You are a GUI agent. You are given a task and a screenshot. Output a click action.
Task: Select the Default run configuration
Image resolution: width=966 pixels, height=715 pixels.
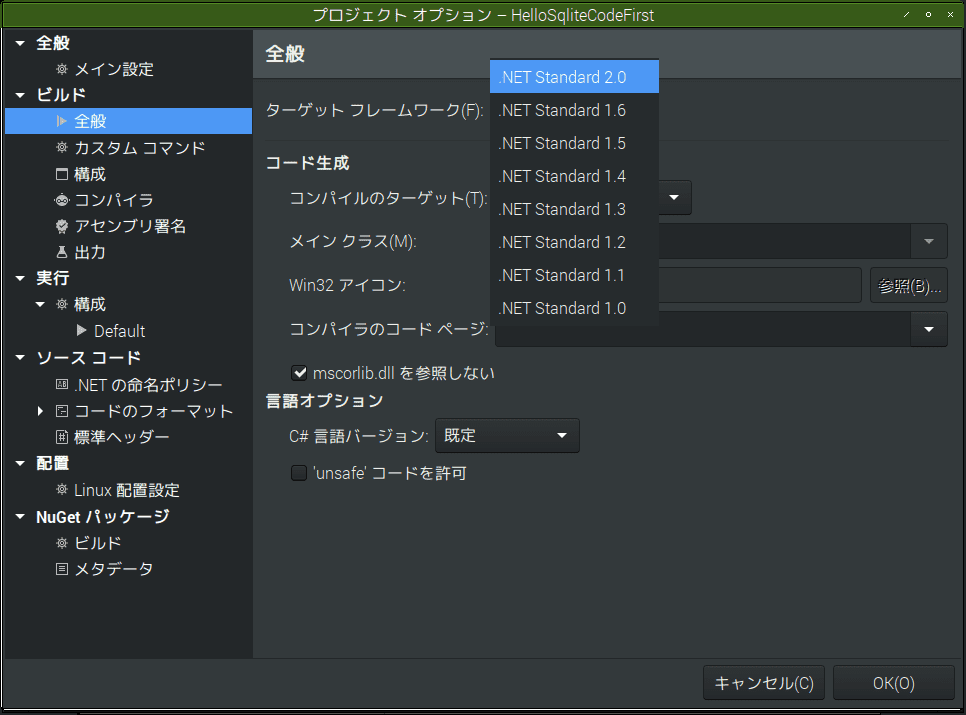(x=120, y=331)
